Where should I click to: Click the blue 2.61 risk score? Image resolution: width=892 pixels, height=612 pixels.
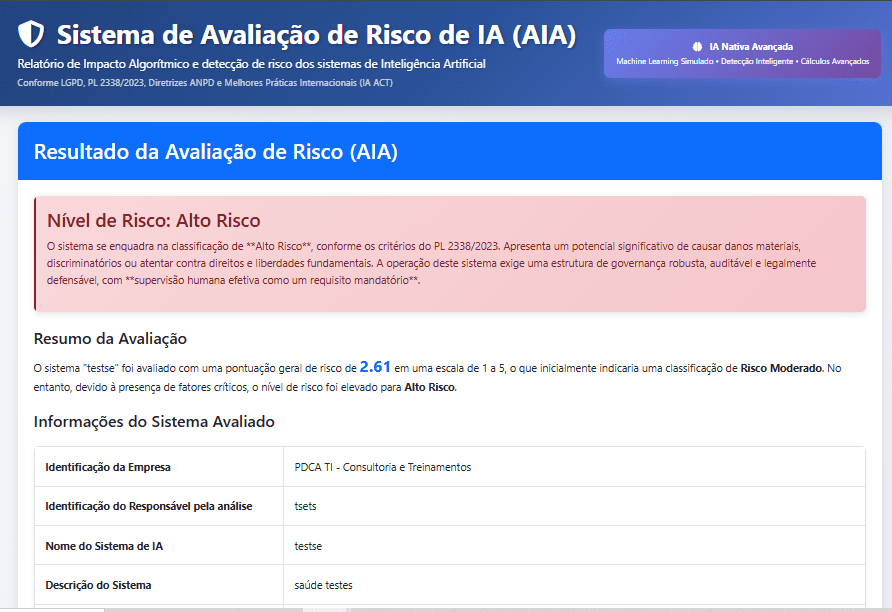tap(375, 367)
